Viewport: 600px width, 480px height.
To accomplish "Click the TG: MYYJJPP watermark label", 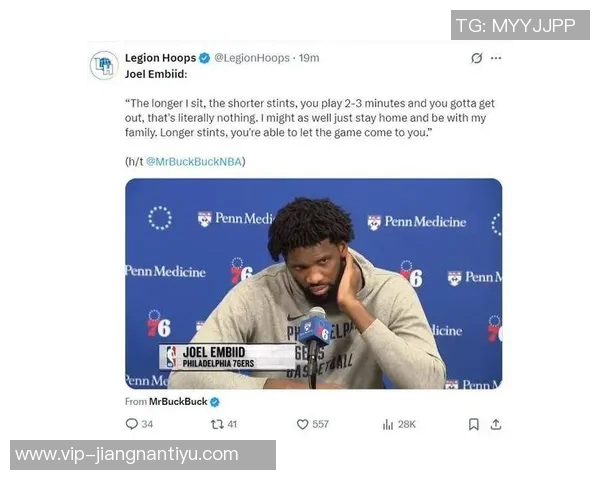I will click(520, 25).
